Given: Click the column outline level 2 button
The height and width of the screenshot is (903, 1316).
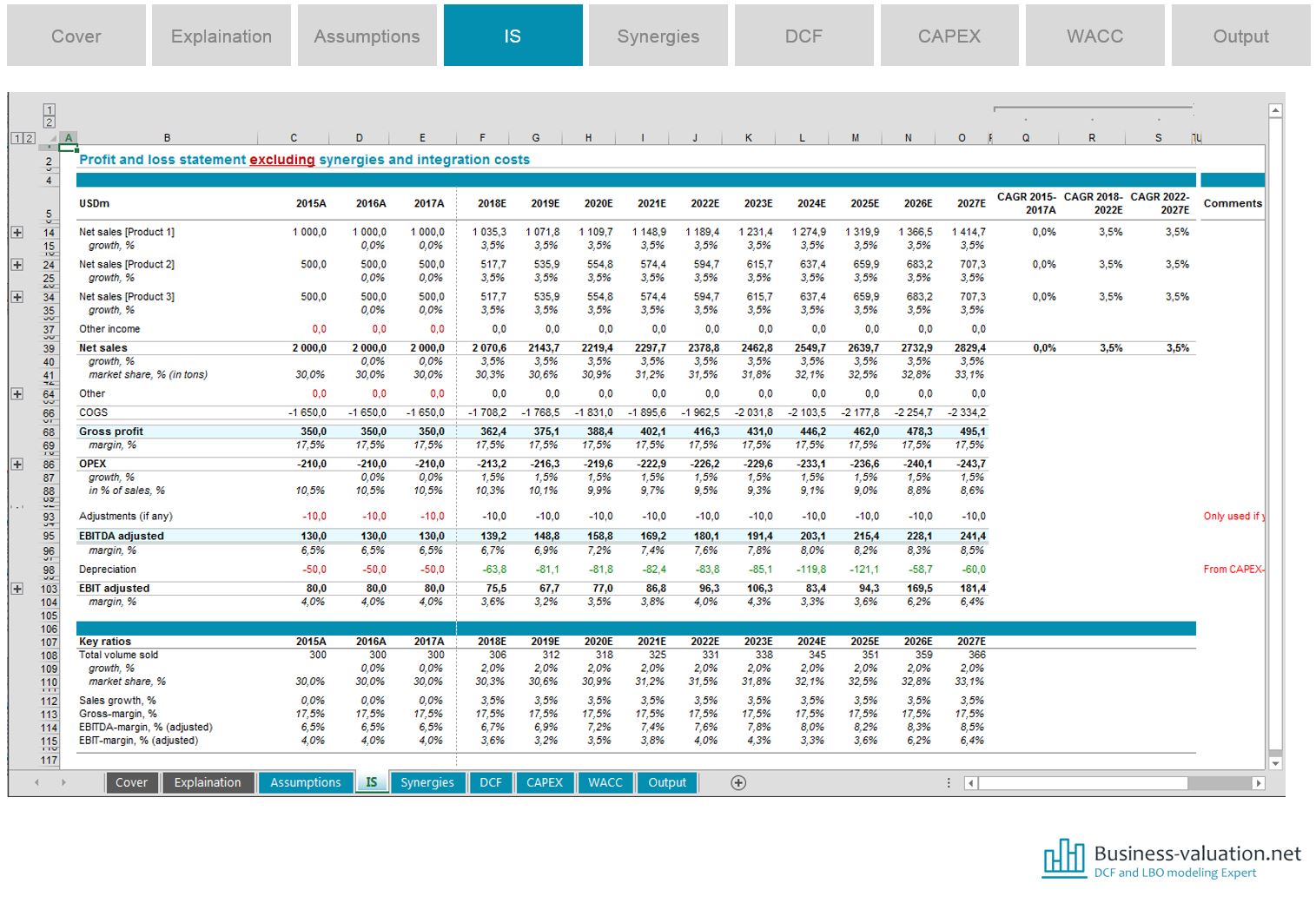Looking at the screenshot, I should (50, 121).
